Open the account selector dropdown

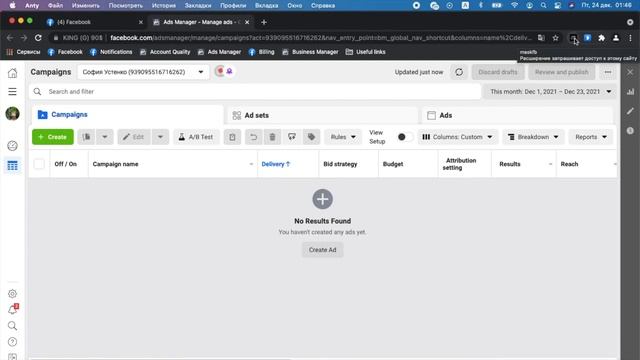[143, 72]
